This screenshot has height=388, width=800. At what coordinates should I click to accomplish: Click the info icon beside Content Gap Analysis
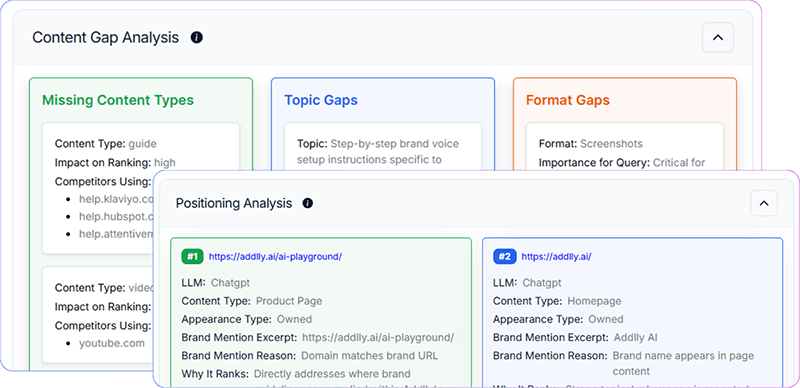(x=196, y=37)
